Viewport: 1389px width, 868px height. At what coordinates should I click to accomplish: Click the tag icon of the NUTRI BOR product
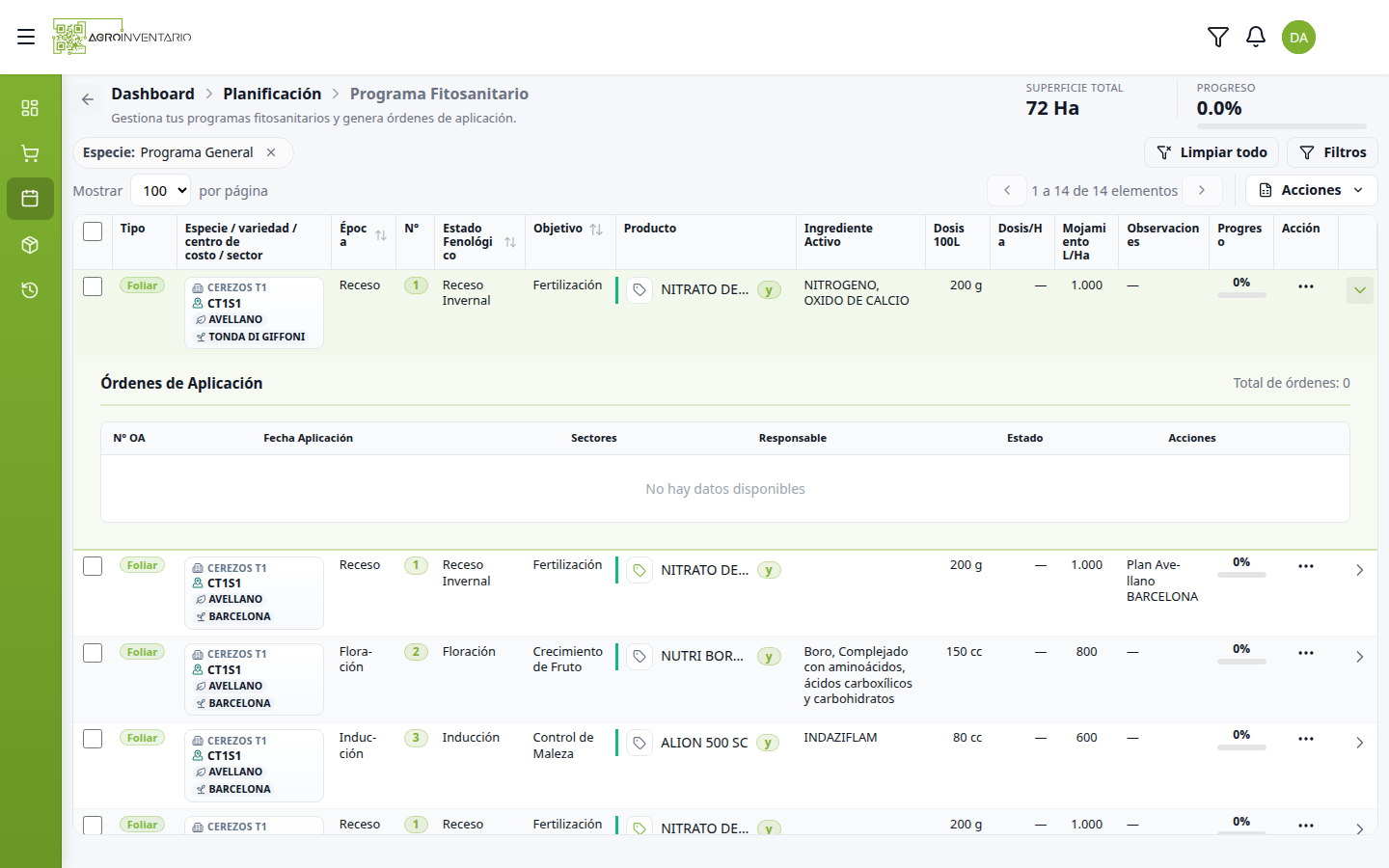[640, 657]
